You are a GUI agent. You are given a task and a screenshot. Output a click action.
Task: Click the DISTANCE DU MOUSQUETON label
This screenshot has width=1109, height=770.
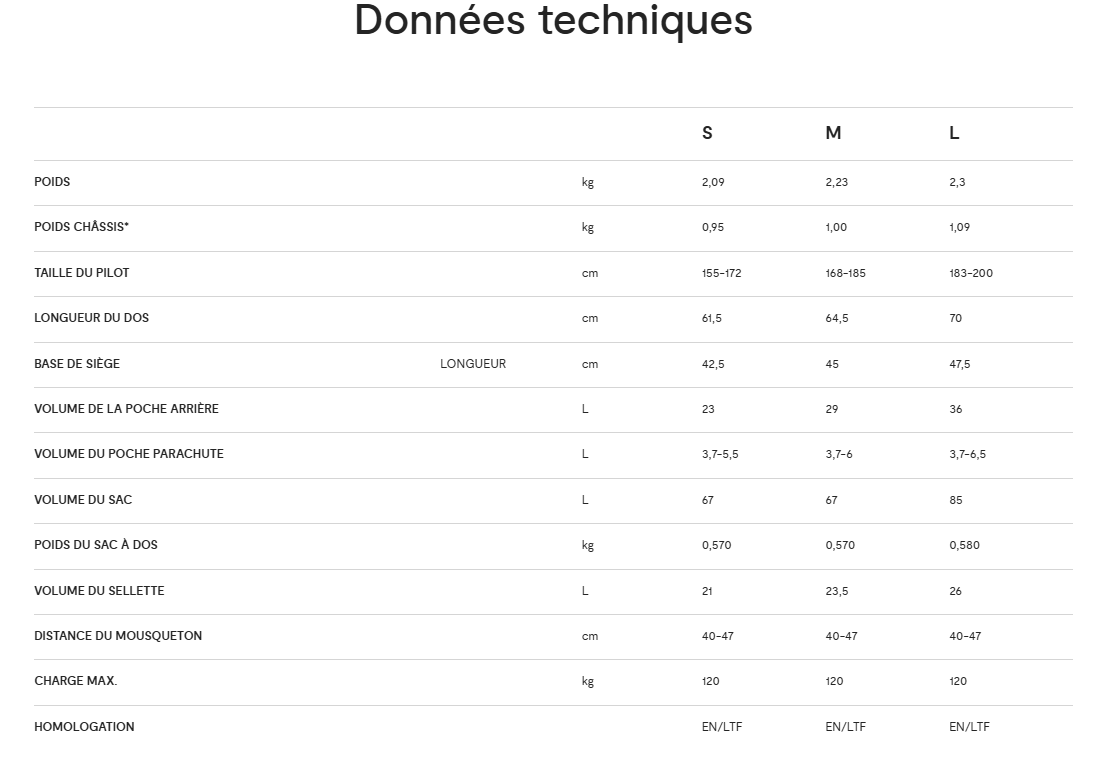pos(118,636)
